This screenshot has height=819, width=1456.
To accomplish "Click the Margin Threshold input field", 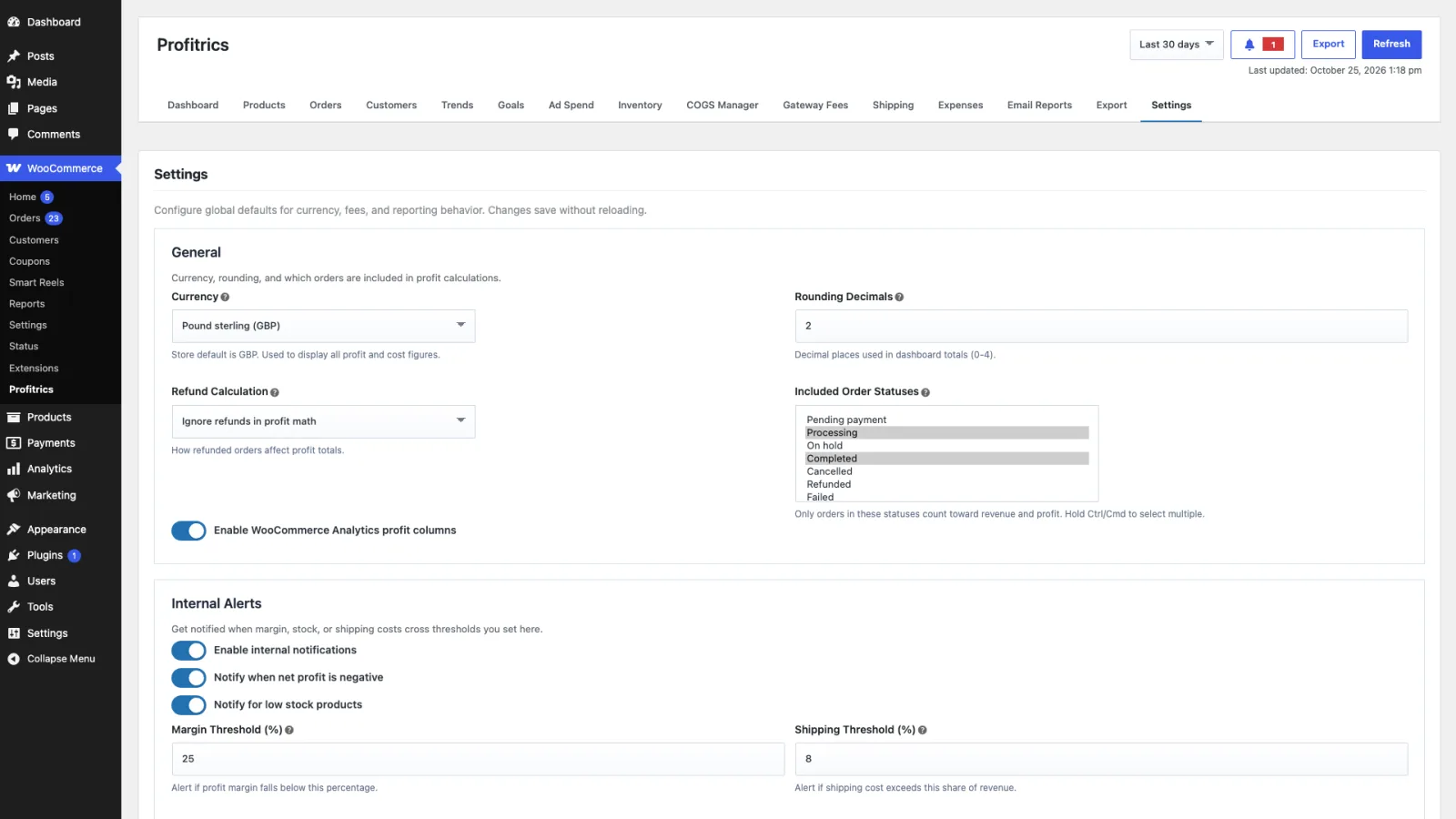I will (x=478, y=759).
